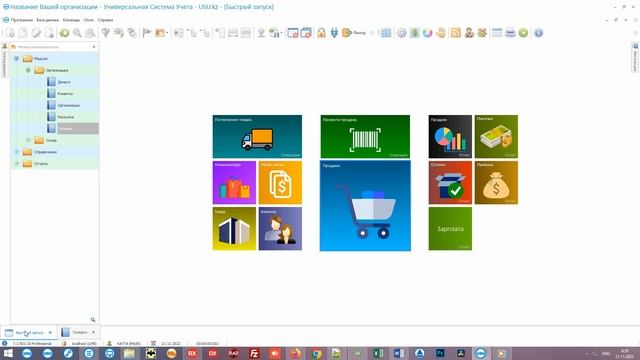Open the export icon dropdown arrow
The height and width of the screenshot is (360, 640).
[281, 33]
